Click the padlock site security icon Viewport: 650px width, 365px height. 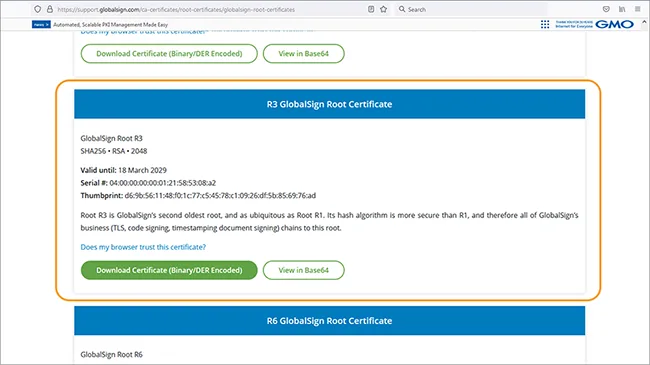(x=50, y=9)
